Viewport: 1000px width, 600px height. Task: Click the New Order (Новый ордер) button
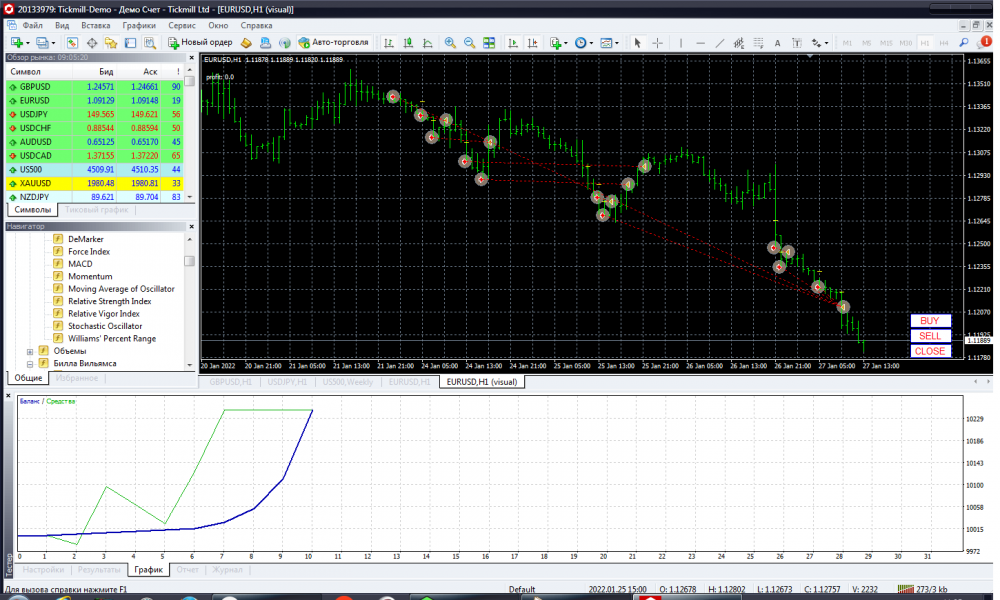point(201,43)
